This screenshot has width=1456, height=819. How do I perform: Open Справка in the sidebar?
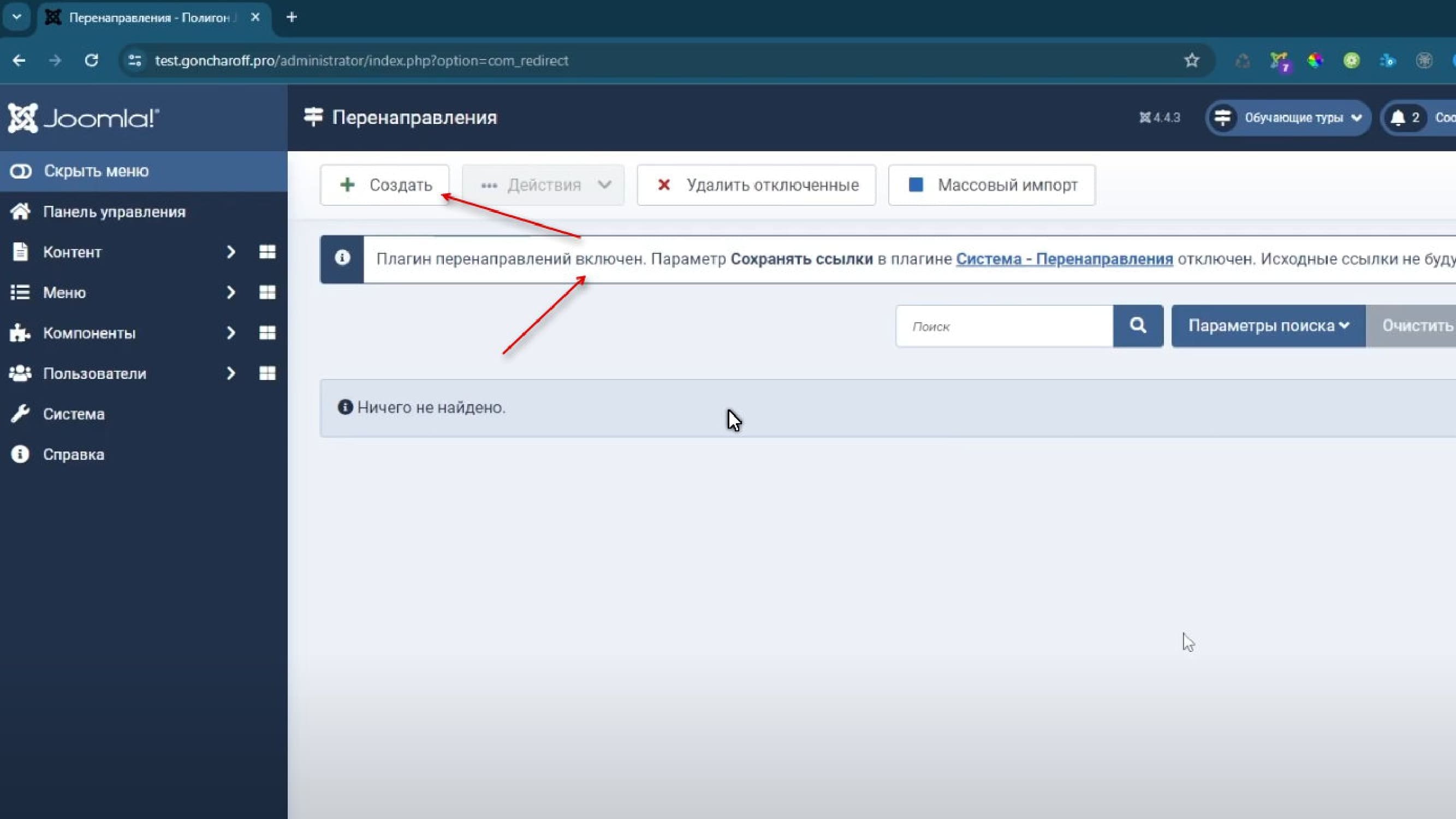coord(74,454)
